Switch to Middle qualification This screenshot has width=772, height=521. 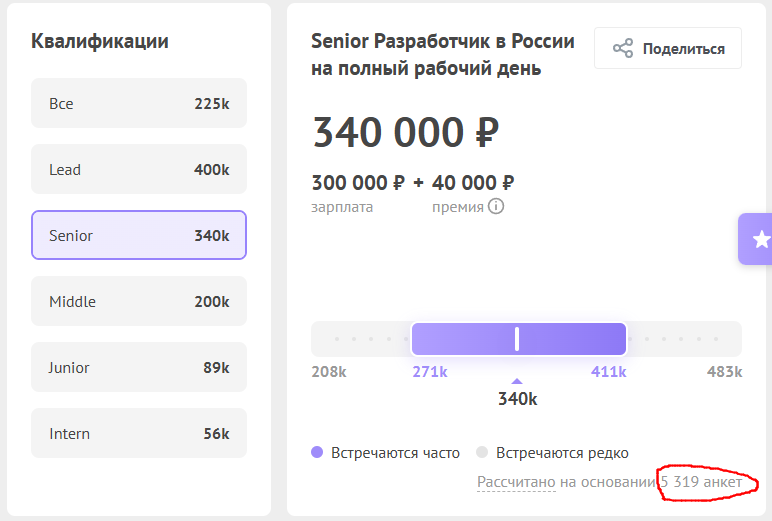[139, 302]
